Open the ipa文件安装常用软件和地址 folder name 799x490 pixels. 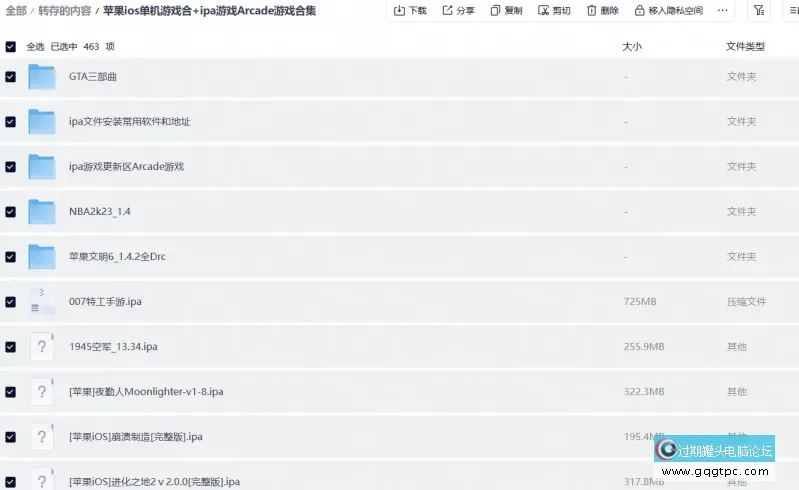(x=129, y=121)
